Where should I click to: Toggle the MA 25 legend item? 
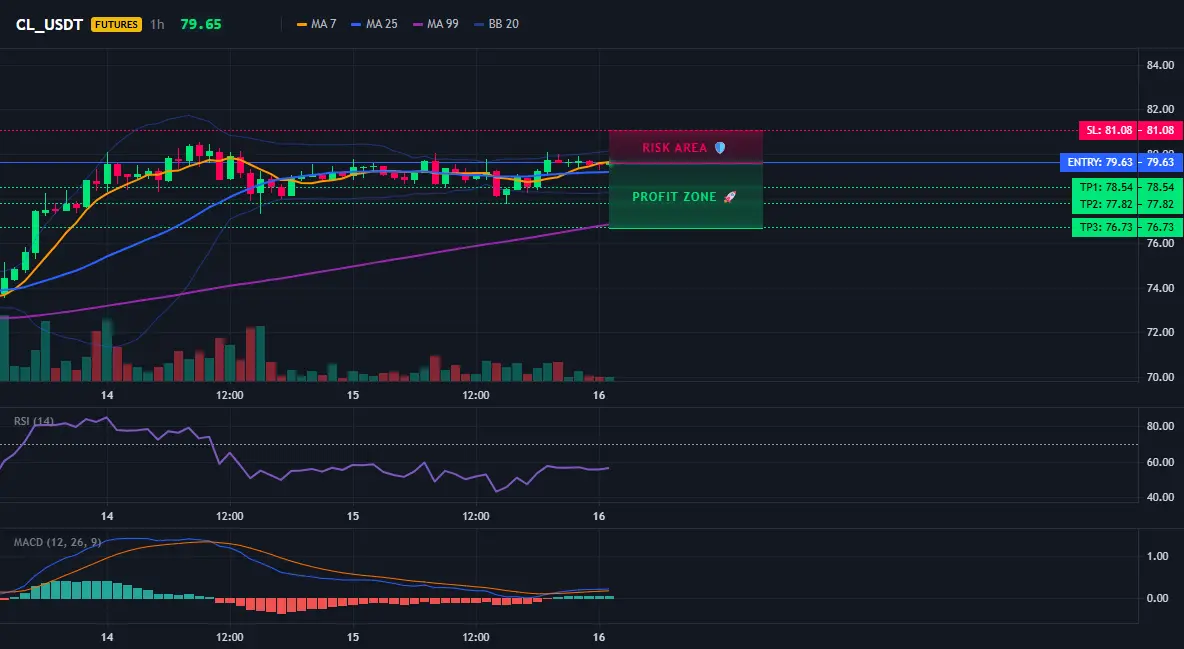375,24
